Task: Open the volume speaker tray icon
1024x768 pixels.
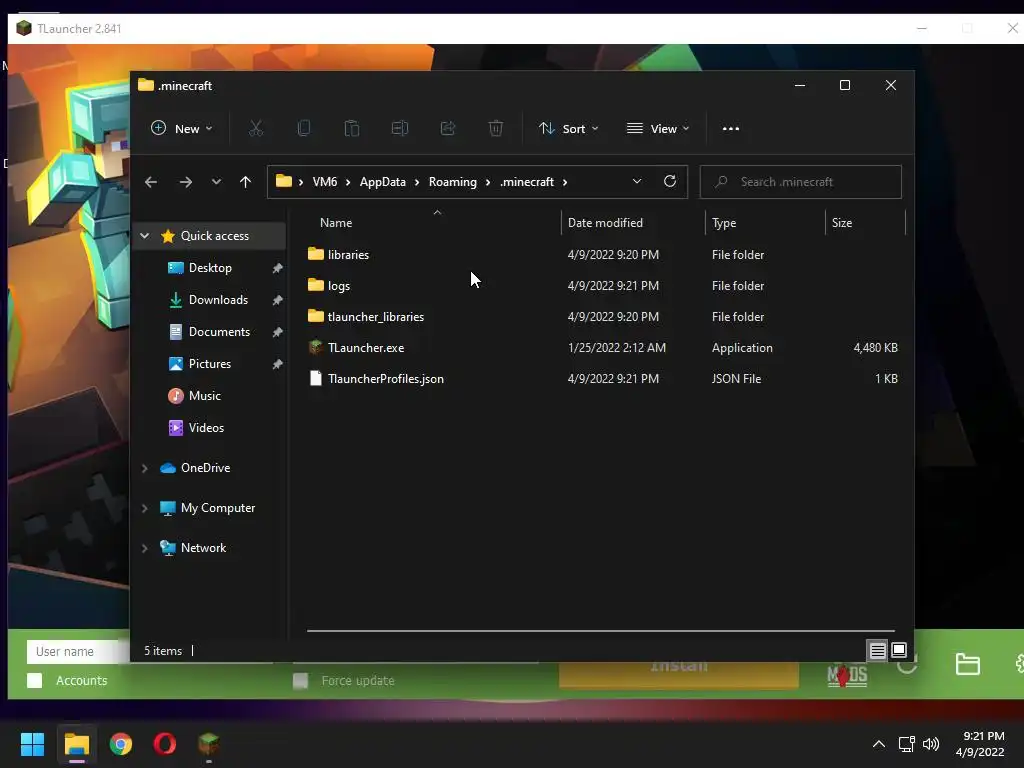Action: coord(931,744)
